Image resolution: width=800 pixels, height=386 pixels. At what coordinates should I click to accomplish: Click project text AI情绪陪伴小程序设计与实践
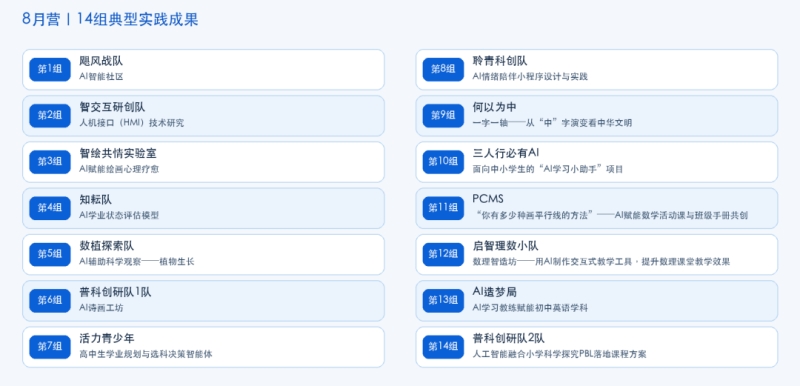tap(530, 77)
